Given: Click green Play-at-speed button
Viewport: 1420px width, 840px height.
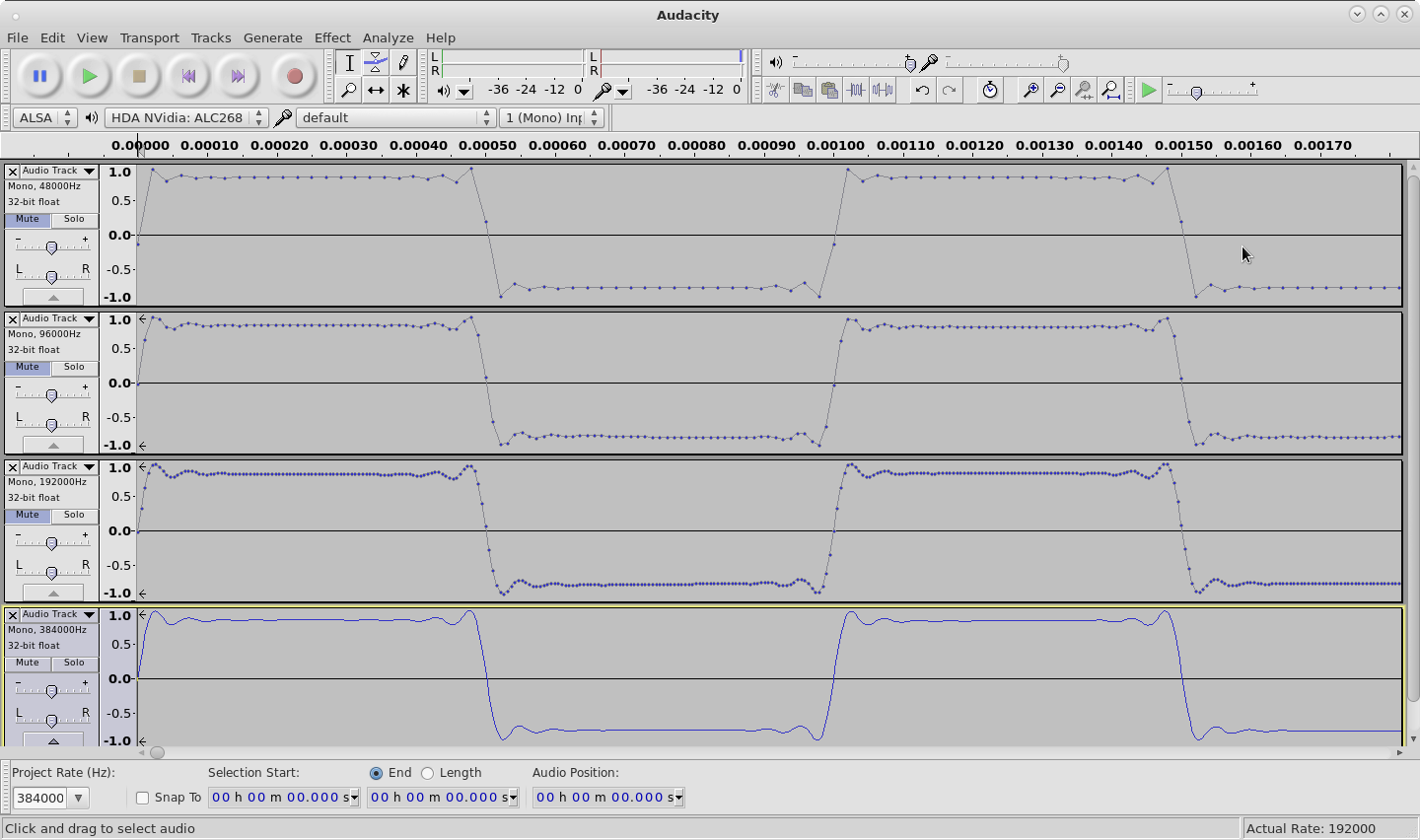Looking at the screenshot, I should (x=1148, y=90).
